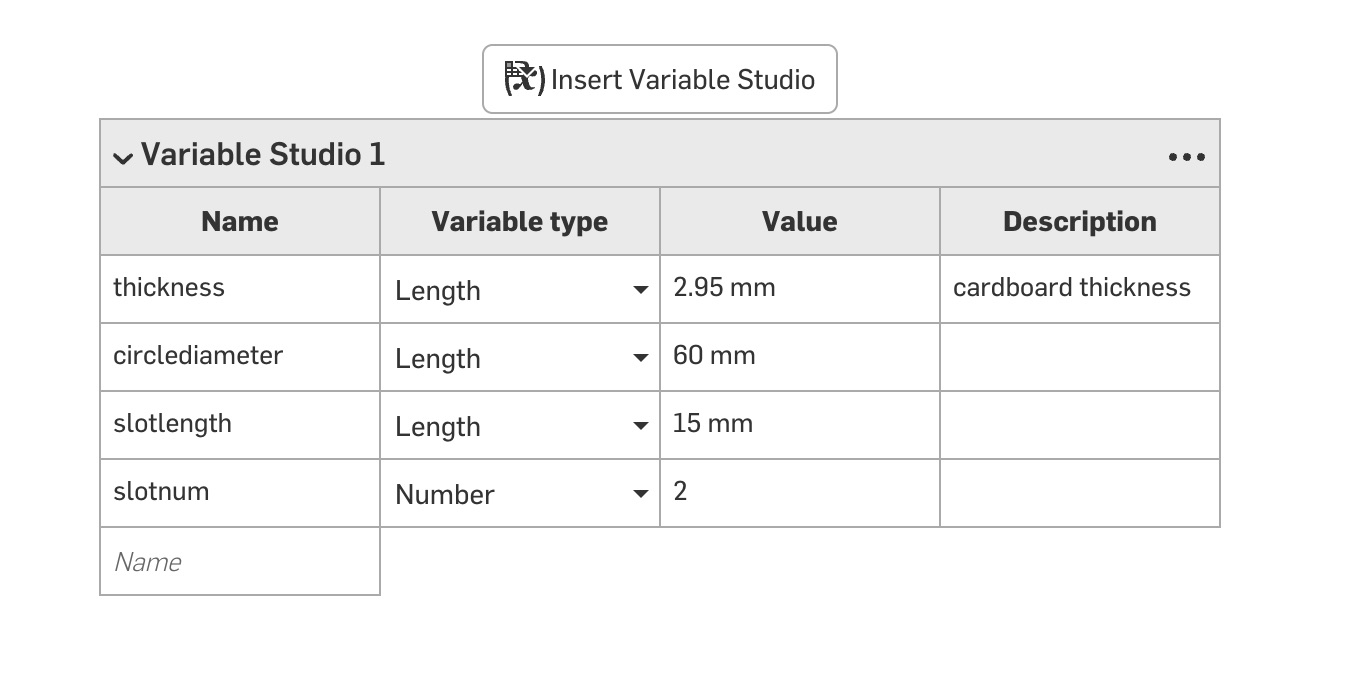Select the circlediameter name cell

(x=240, y=356)
